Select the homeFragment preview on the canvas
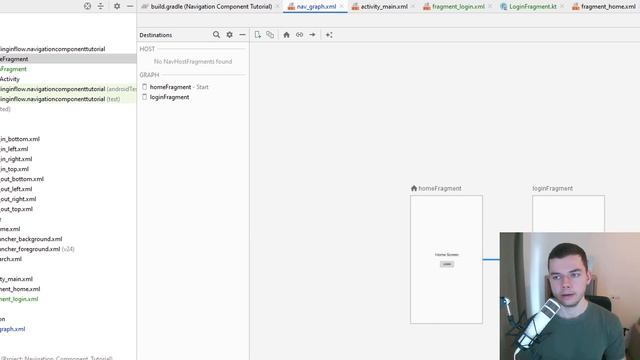640x360 pixels. pos(446,260)
